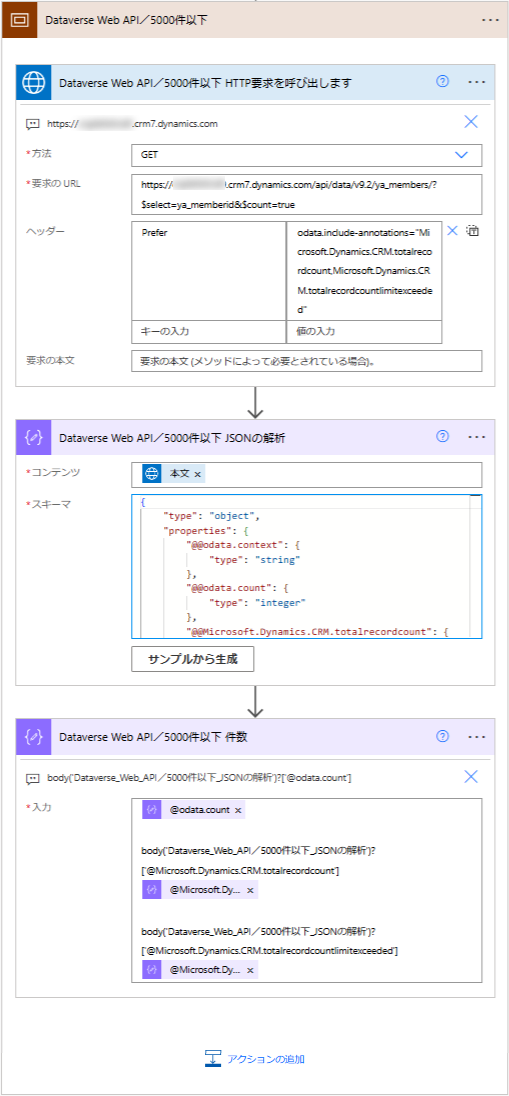The image size is (509, 1096).
Task: Delete the Prefer header row
Action: 452,230
